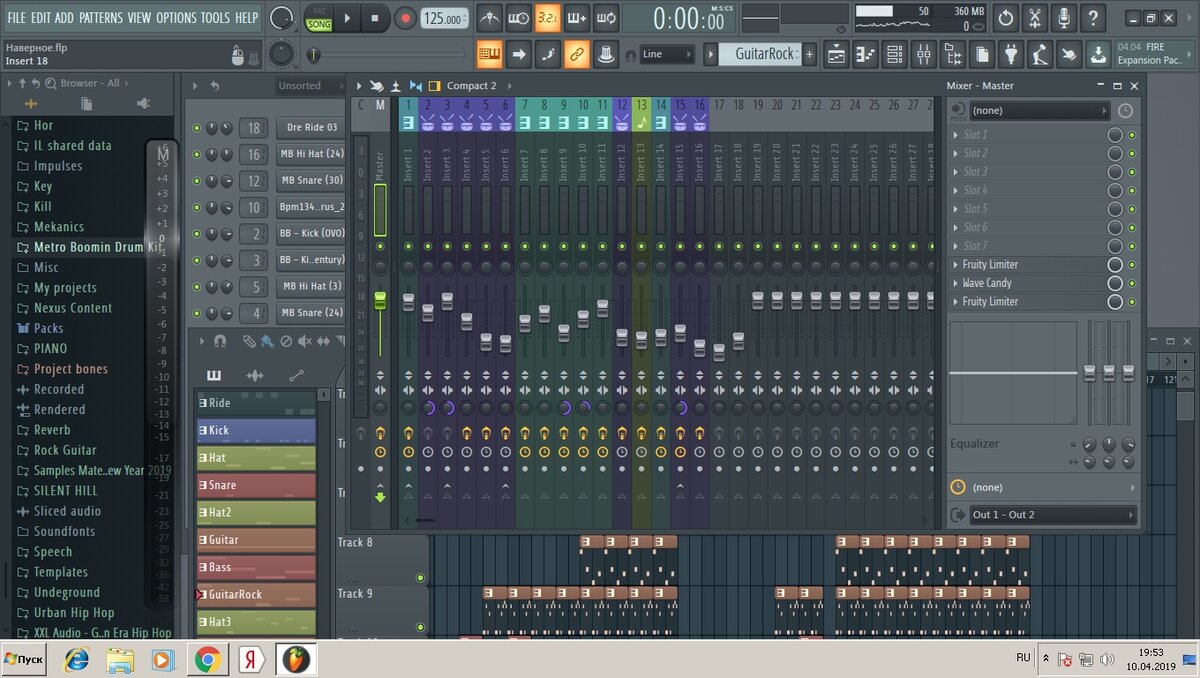Click the undo history refresh icon
This screenshot has height=678, width=1200.
tap(1006, 17)
